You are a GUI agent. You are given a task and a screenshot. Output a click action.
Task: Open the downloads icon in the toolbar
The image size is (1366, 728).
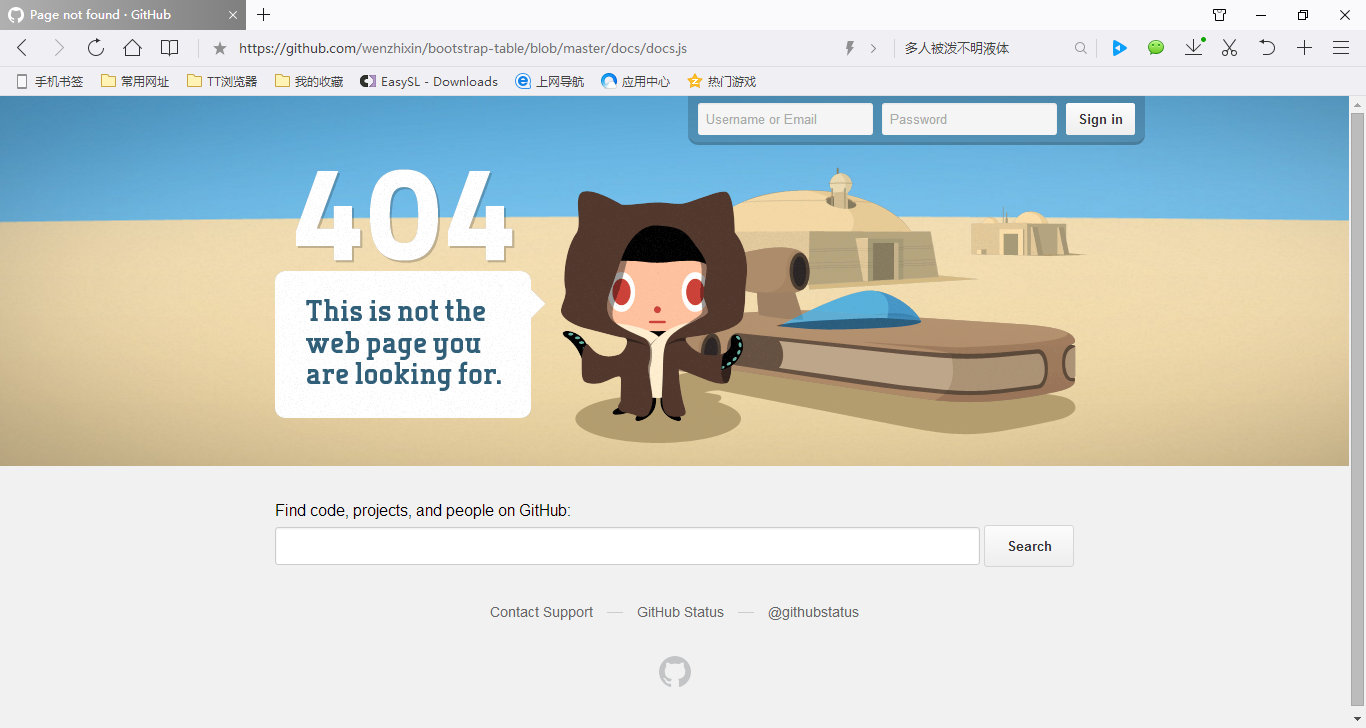point(1194,47)
